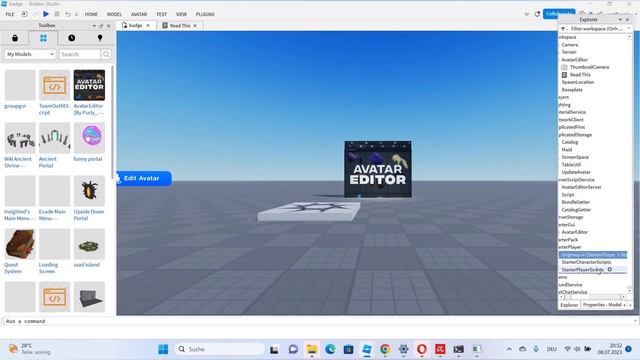Viewport: 640px width, 360px height.
Task: Open the HOME ribbon tab
Action: (x=91, y=14)
